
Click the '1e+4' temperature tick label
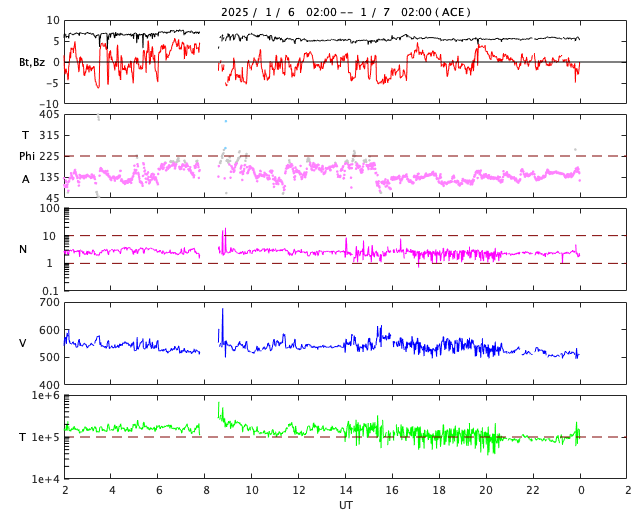(x=46, y=479)
